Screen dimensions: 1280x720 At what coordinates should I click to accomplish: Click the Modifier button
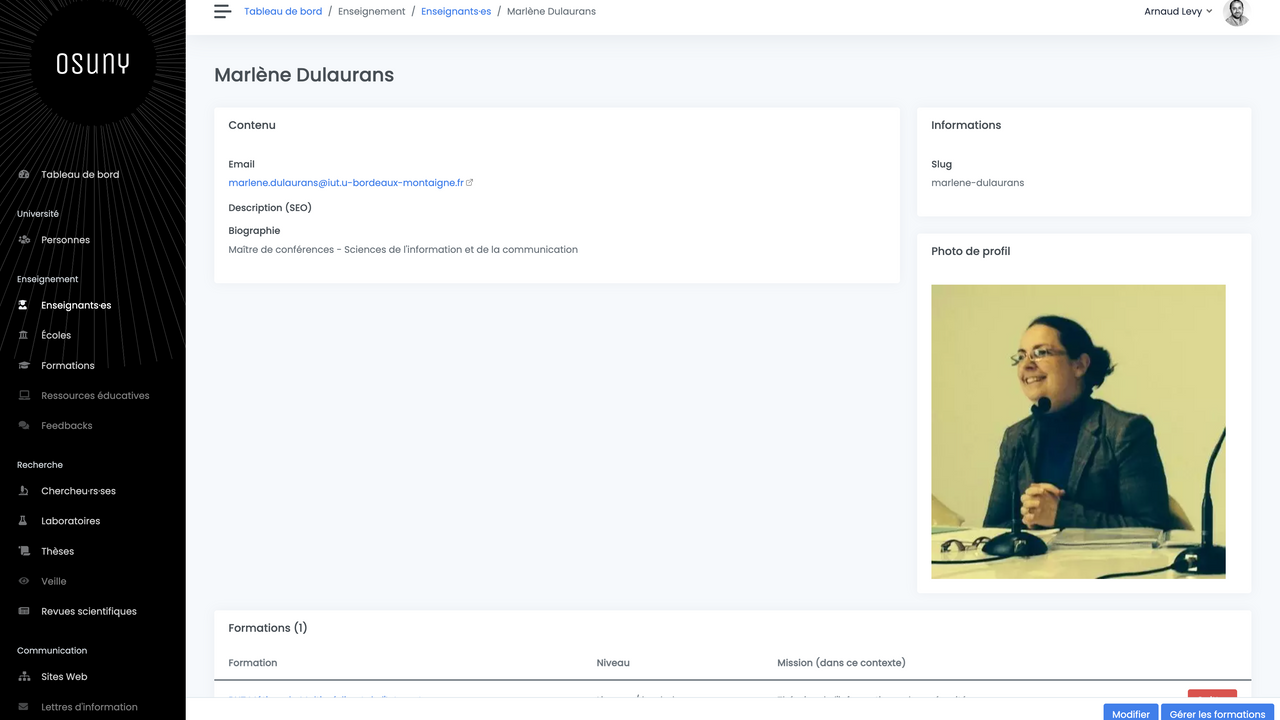coord(1130,713)
